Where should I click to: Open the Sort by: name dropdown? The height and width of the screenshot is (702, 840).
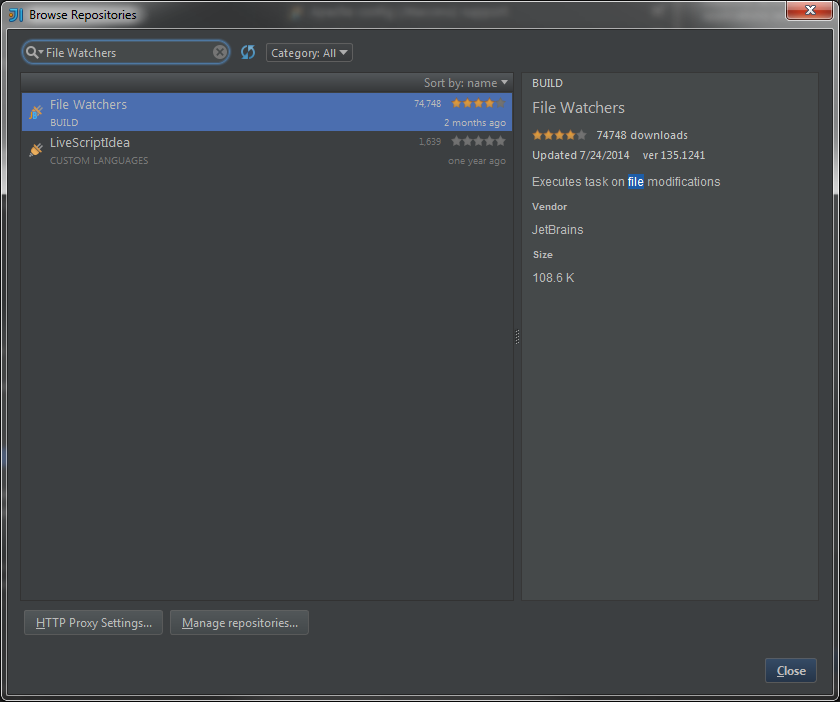(x=466, y=83)
